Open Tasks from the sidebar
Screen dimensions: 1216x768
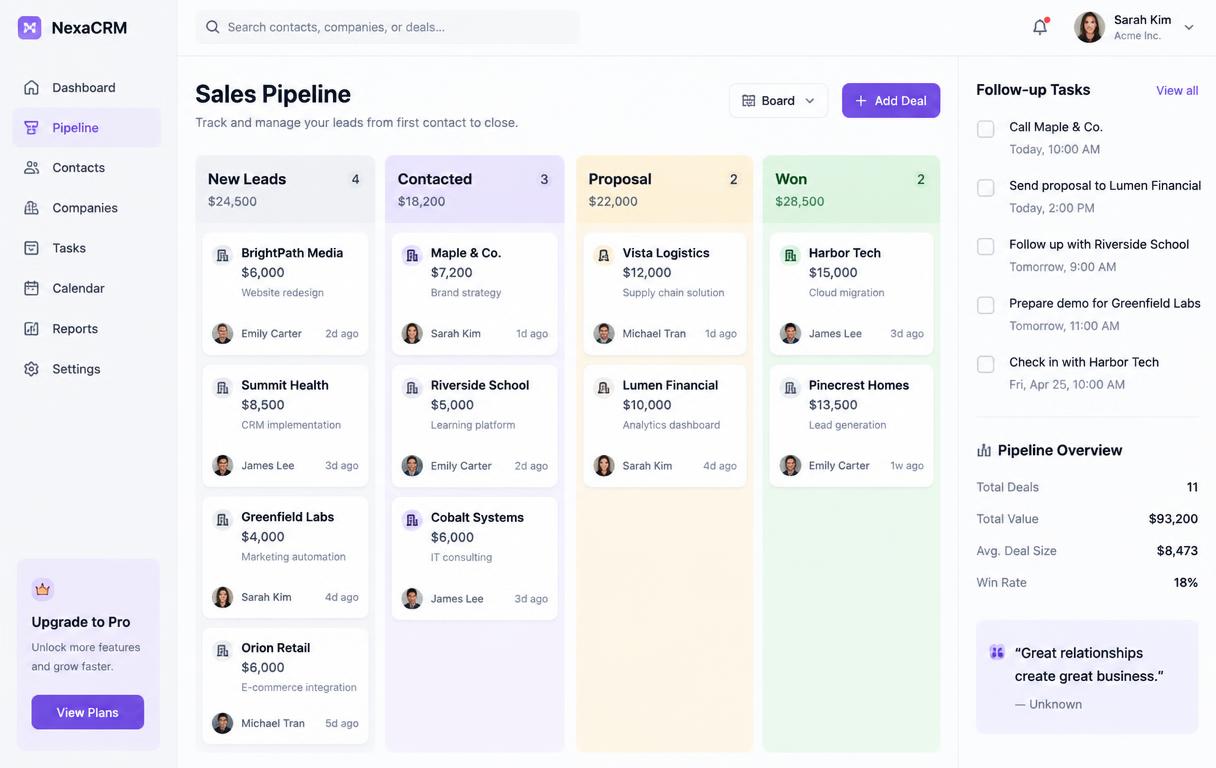click(x=86, y=248)
